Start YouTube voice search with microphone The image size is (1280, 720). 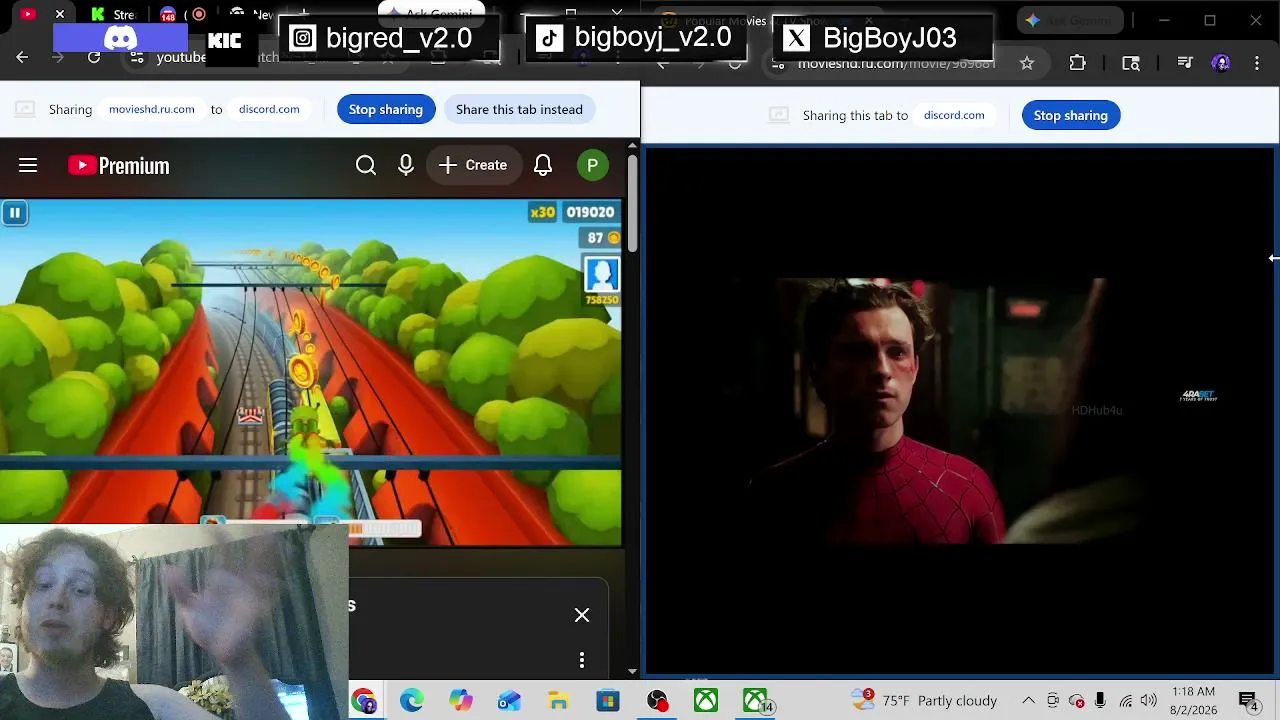pos(406,165)
